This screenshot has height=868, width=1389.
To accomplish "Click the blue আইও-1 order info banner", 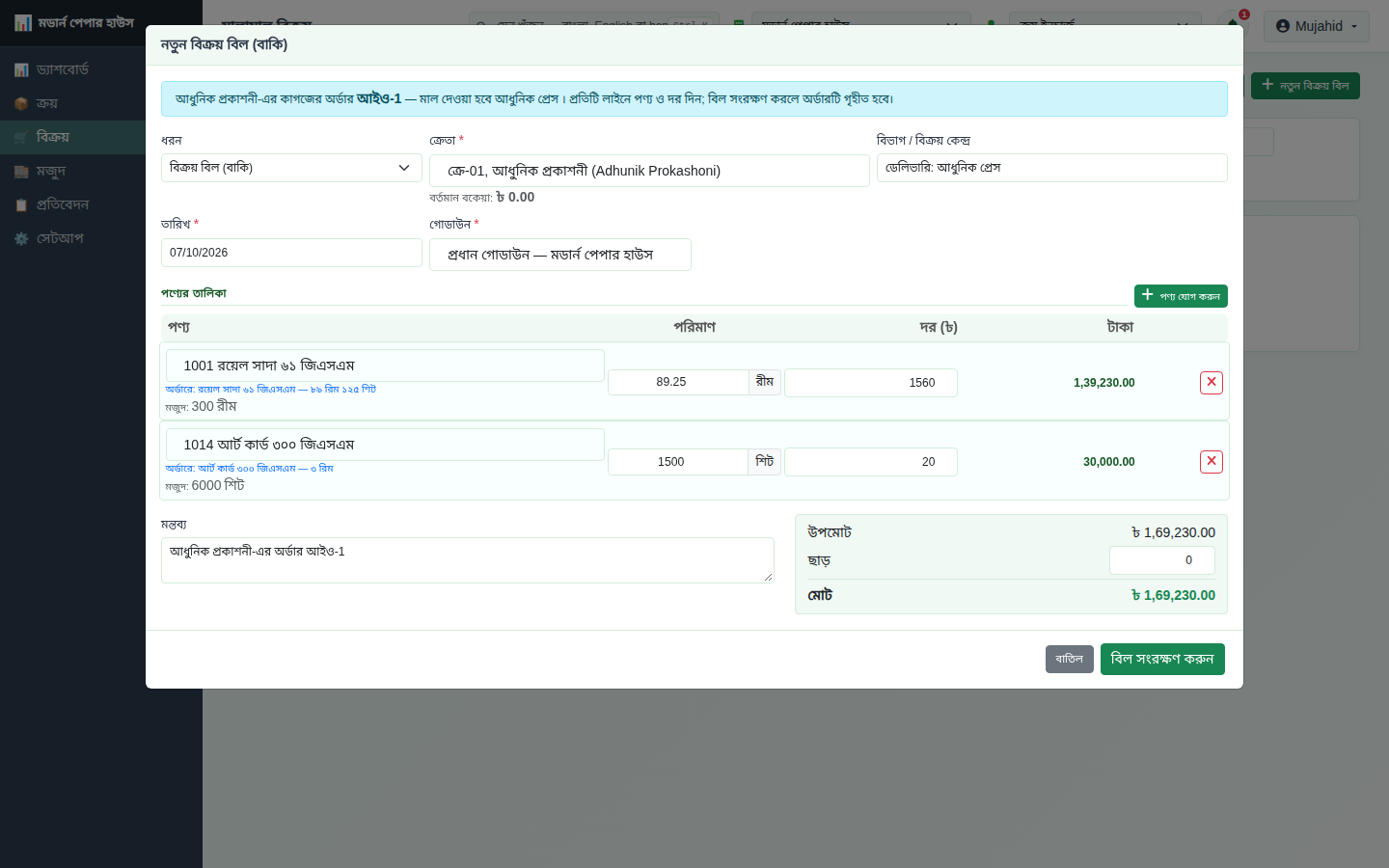I will click(x=694, y=98).
